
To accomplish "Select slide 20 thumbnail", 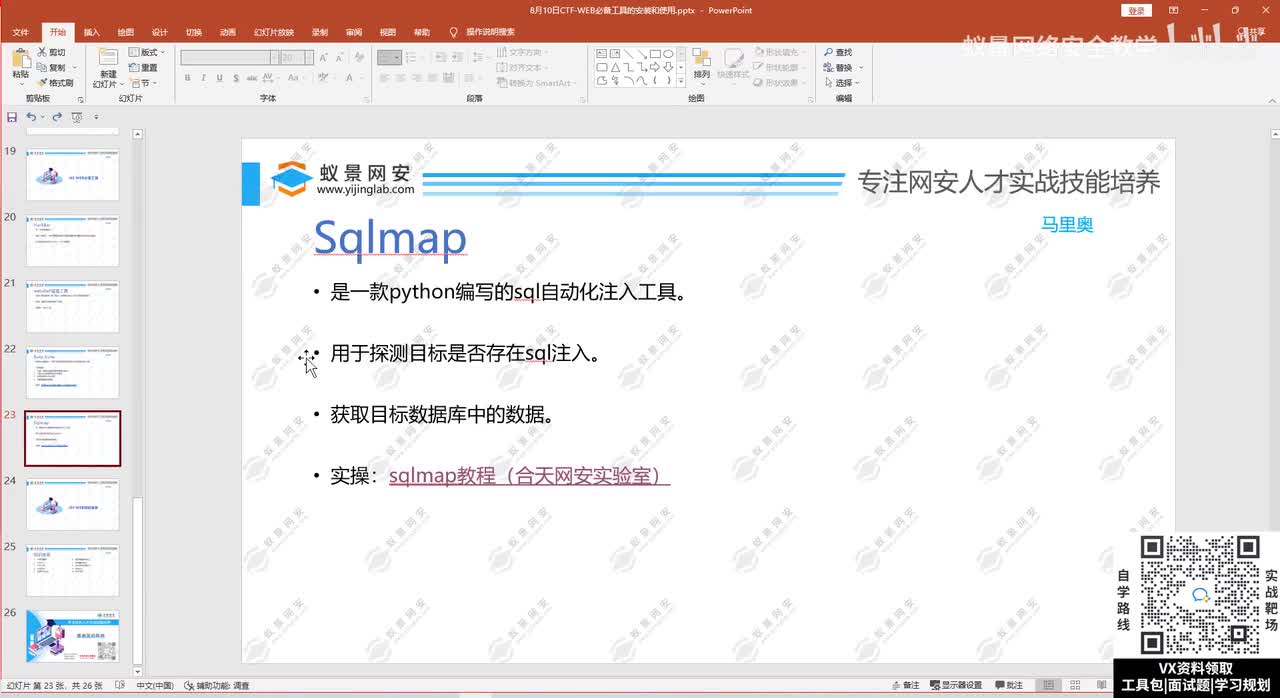I will 72,241.
